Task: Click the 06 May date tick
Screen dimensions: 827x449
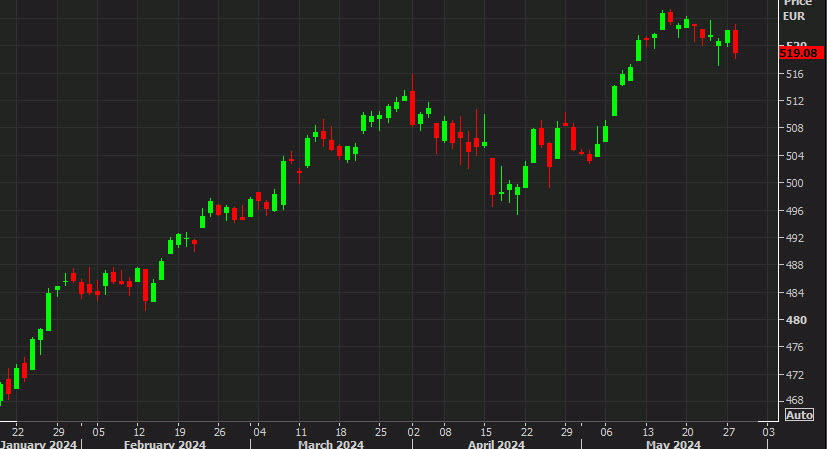Action: (x=607, y=432)
